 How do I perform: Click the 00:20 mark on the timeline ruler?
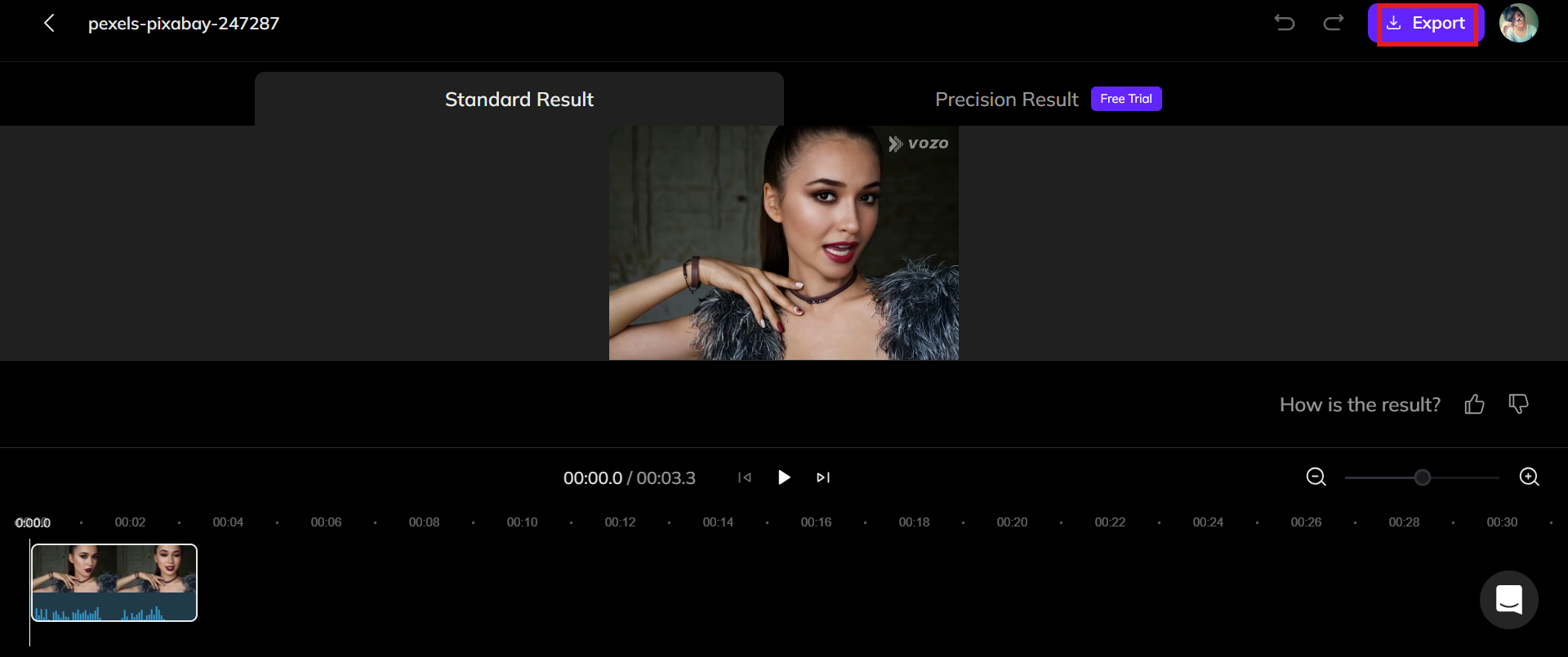tap(1012, 522)
